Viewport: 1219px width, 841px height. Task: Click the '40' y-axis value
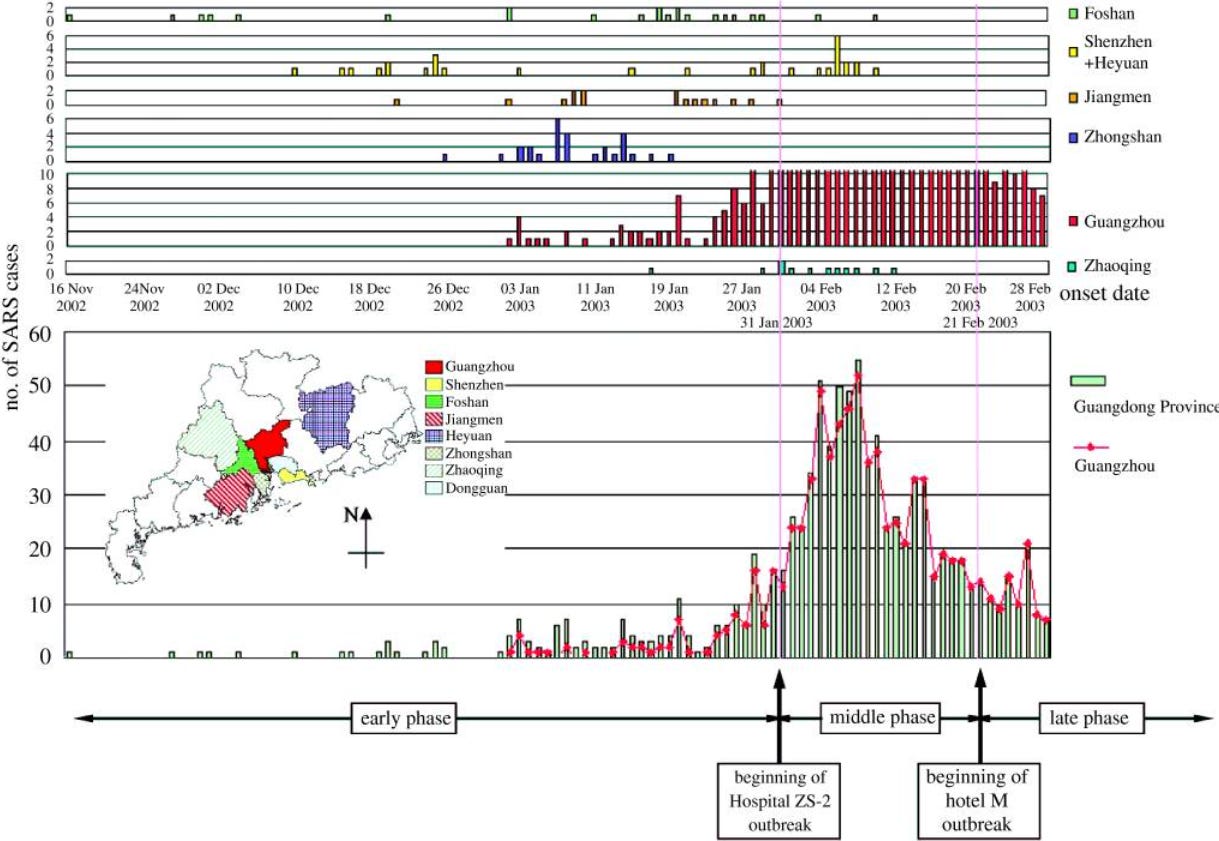click(x=38, y=442)
